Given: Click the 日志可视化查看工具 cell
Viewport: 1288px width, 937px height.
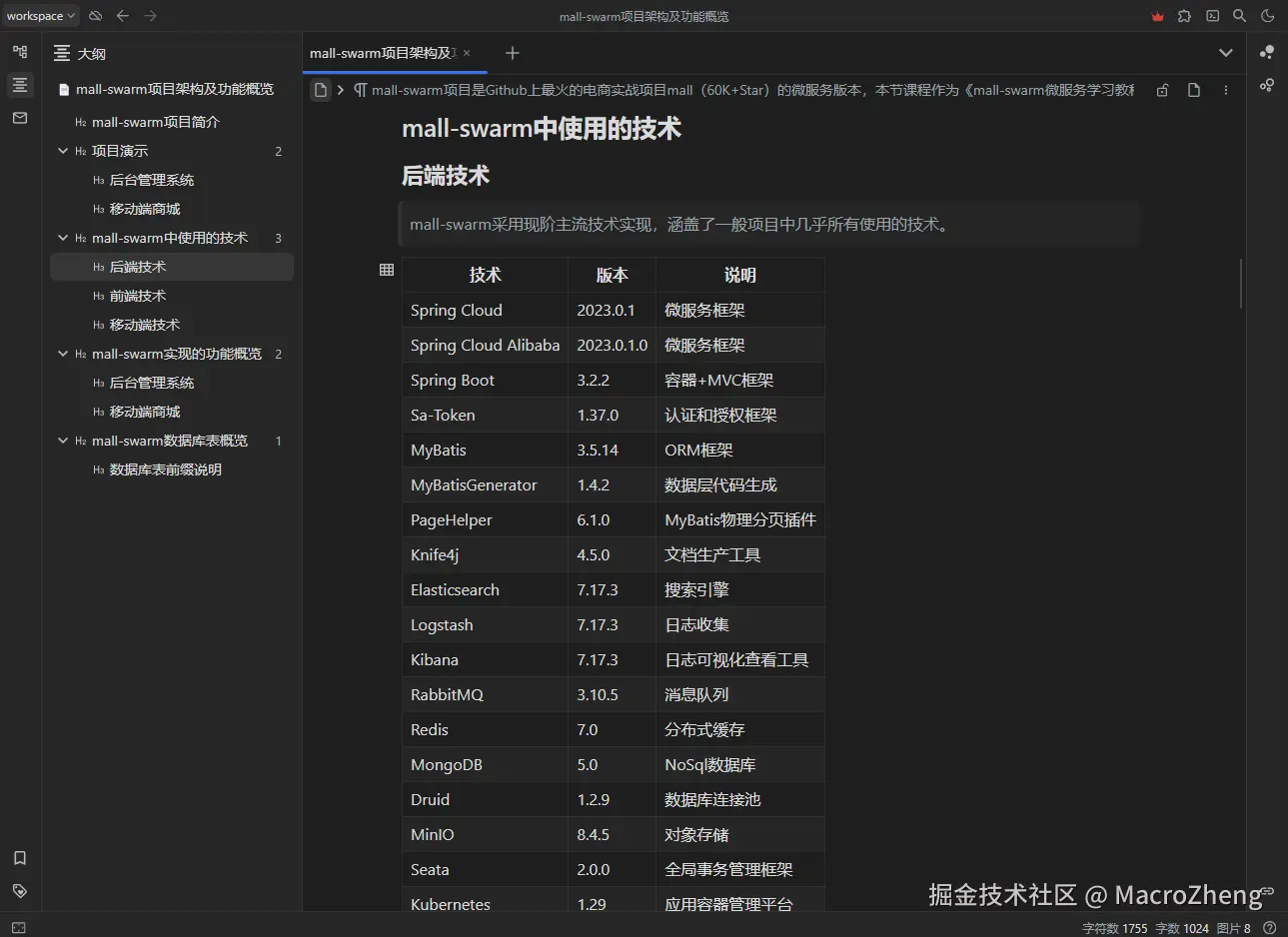Looking at the screenshot, I should click(740, 659).
